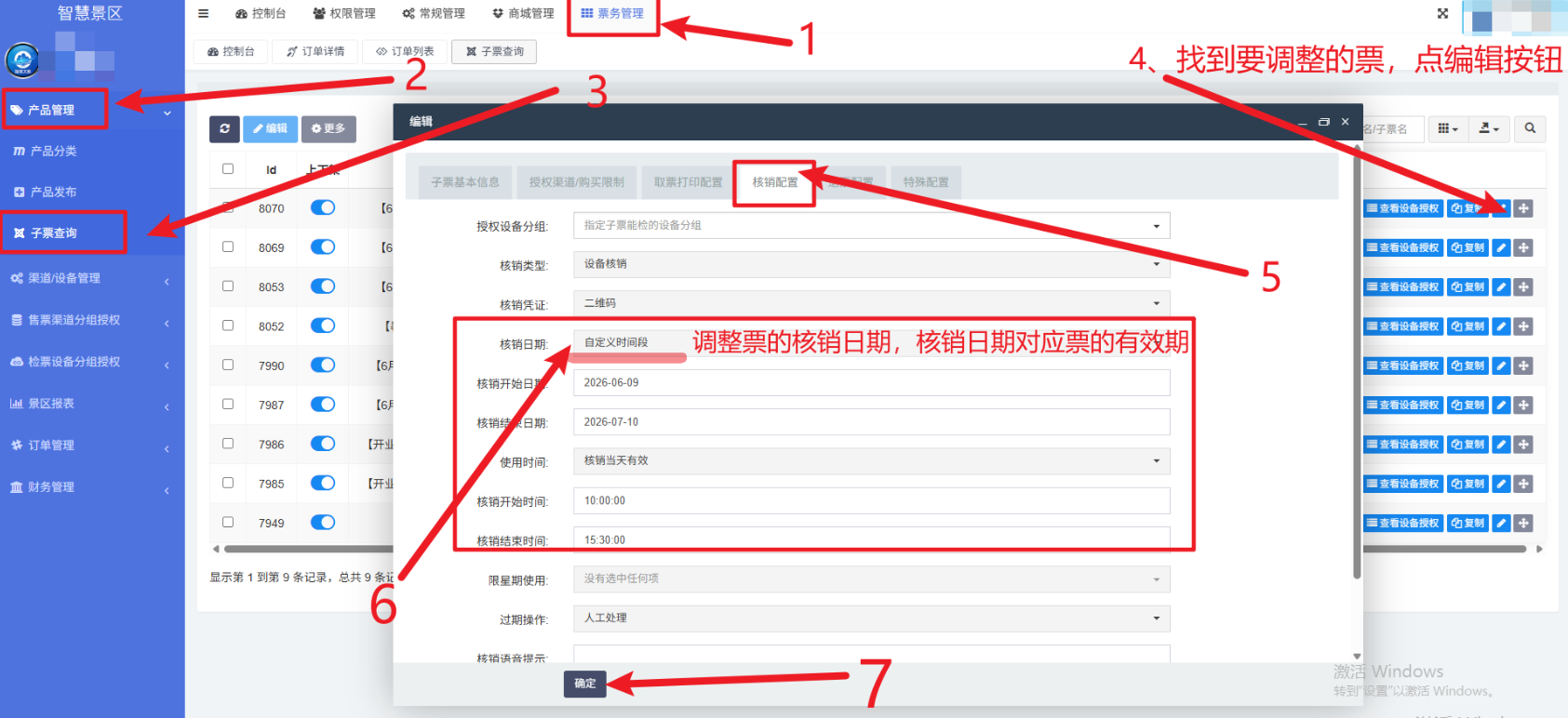Click 查看设备授权 for row 8069
1568x718 pixels.
(x=1403, y=248)
